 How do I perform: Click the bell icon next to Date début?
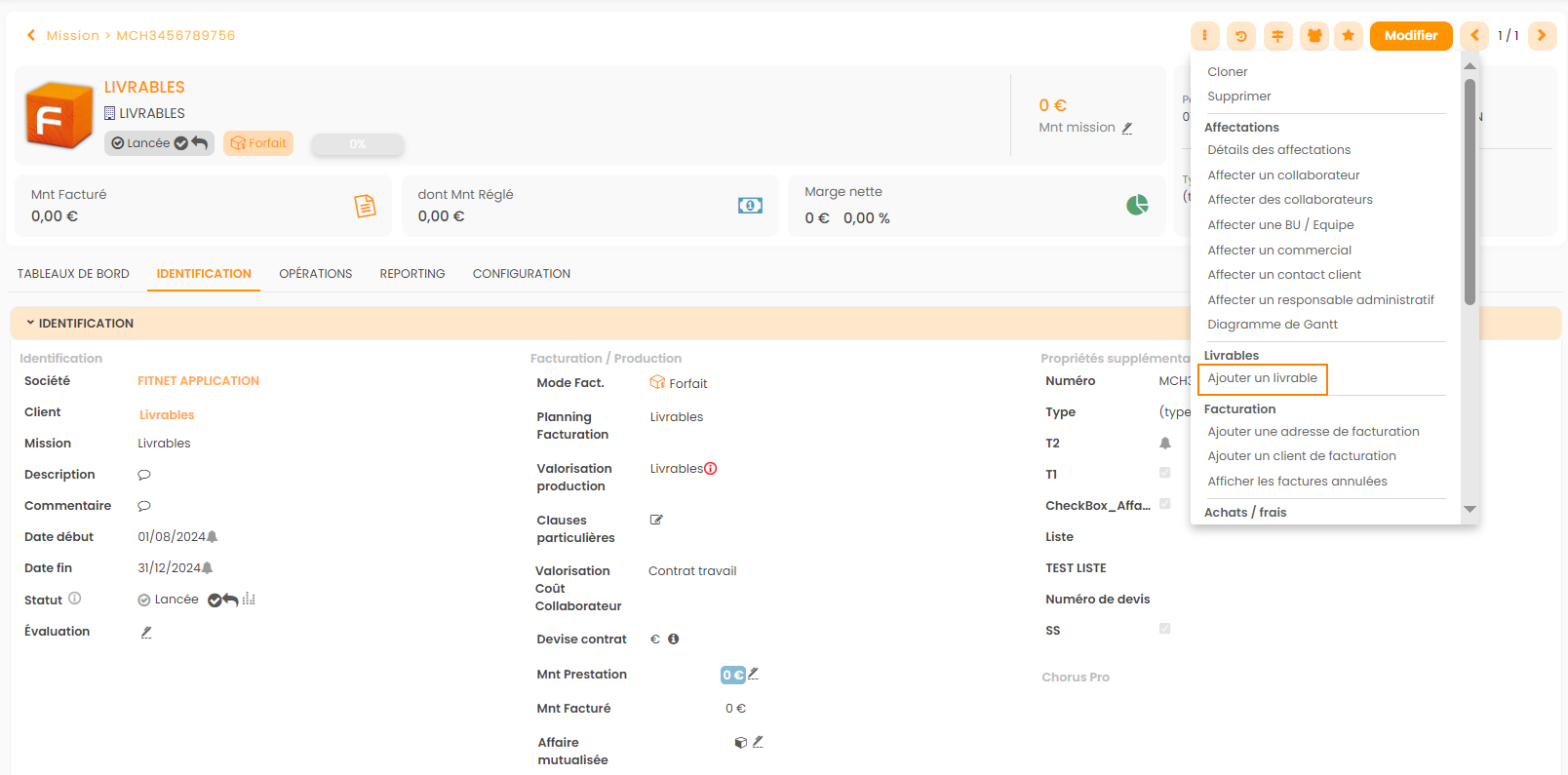click(x=213, y=537)
